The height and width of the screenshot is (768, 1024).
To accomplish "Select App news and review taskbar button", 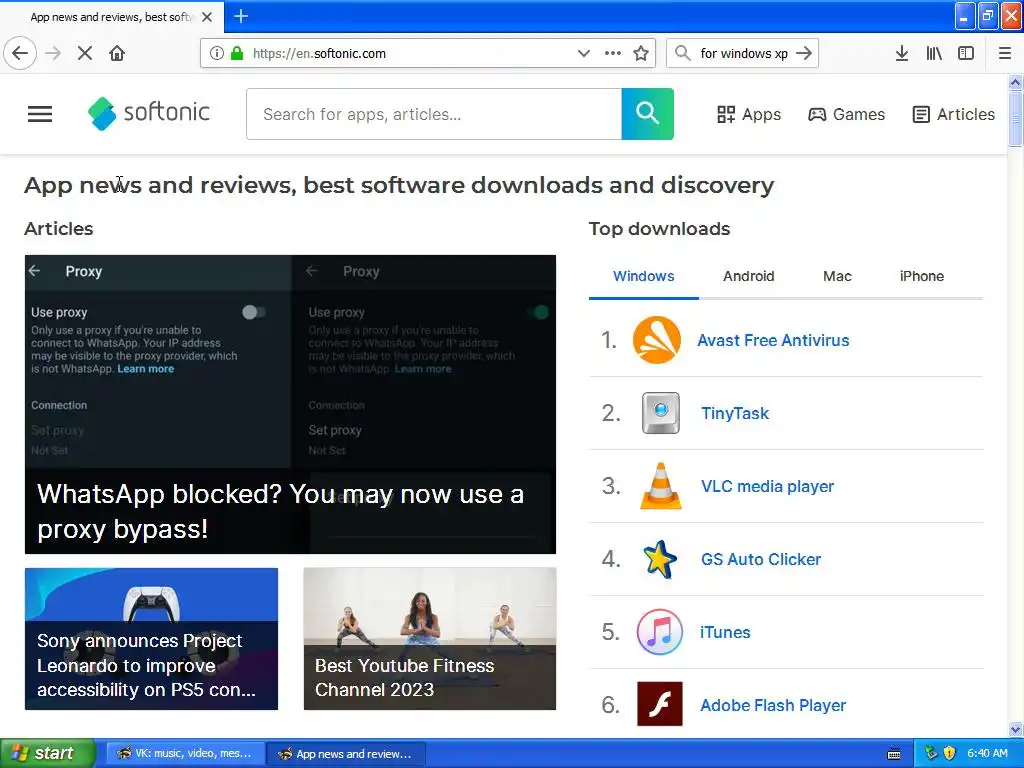I will coord(346,754).
